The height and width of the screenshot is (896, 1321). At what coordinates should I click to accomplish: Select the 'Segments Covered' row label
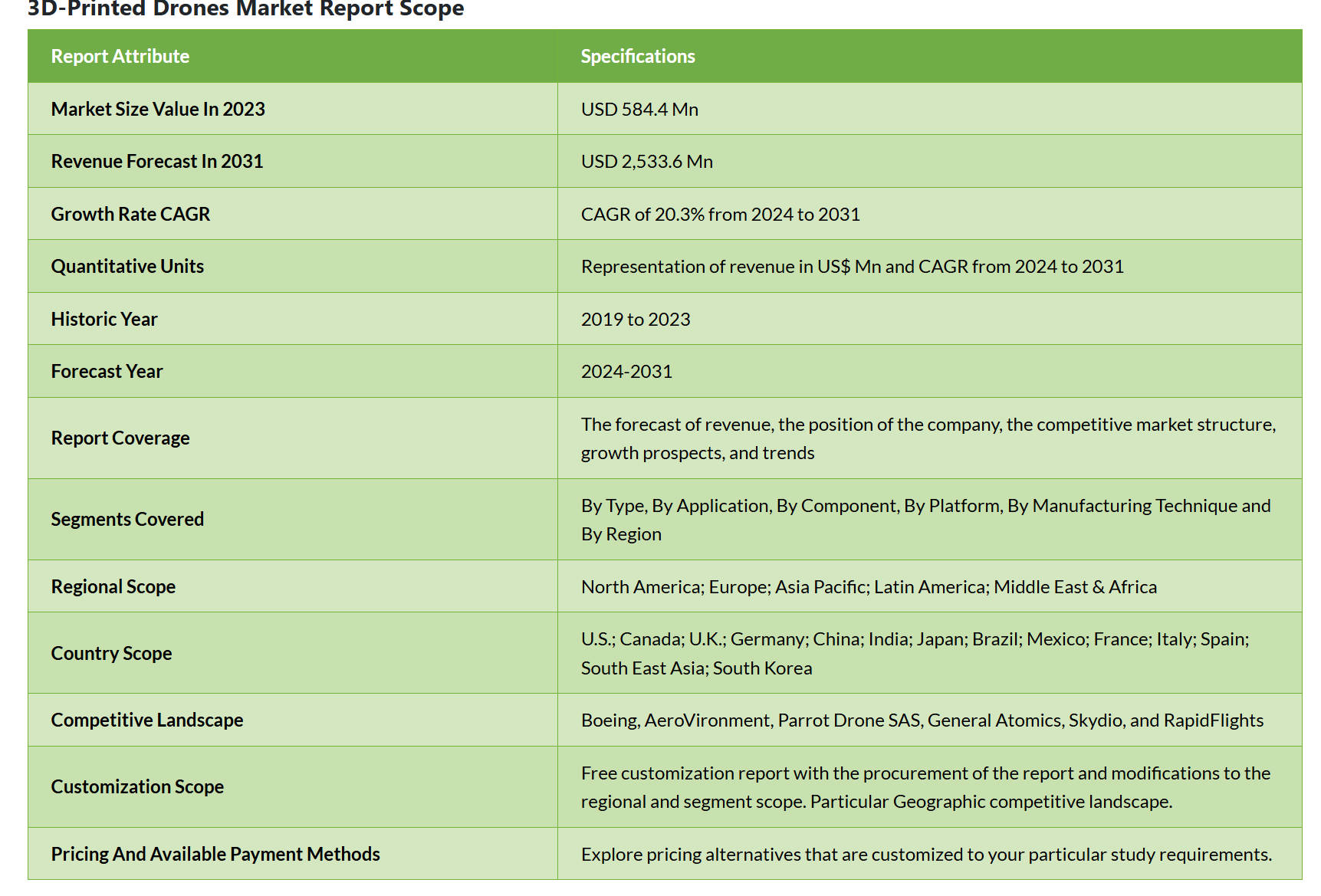click(x=127, y=520)
